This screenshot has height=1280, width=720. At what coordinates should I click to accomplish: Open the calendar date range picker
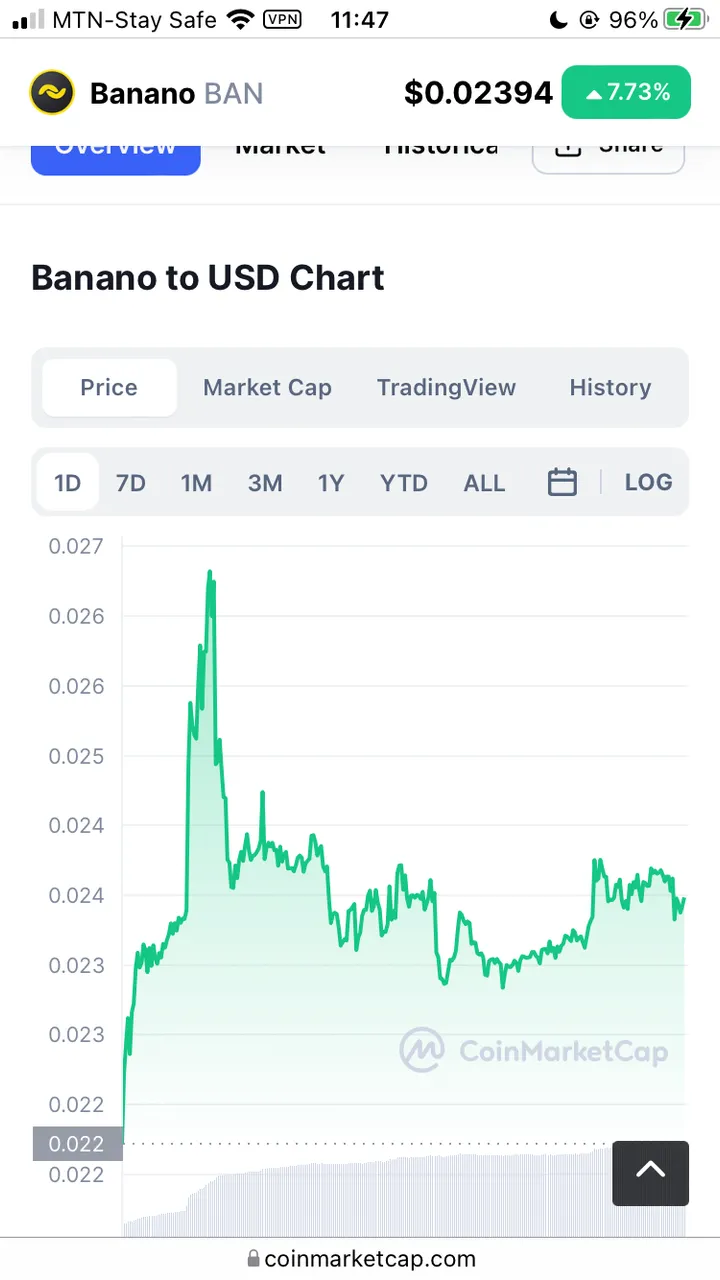562,482
